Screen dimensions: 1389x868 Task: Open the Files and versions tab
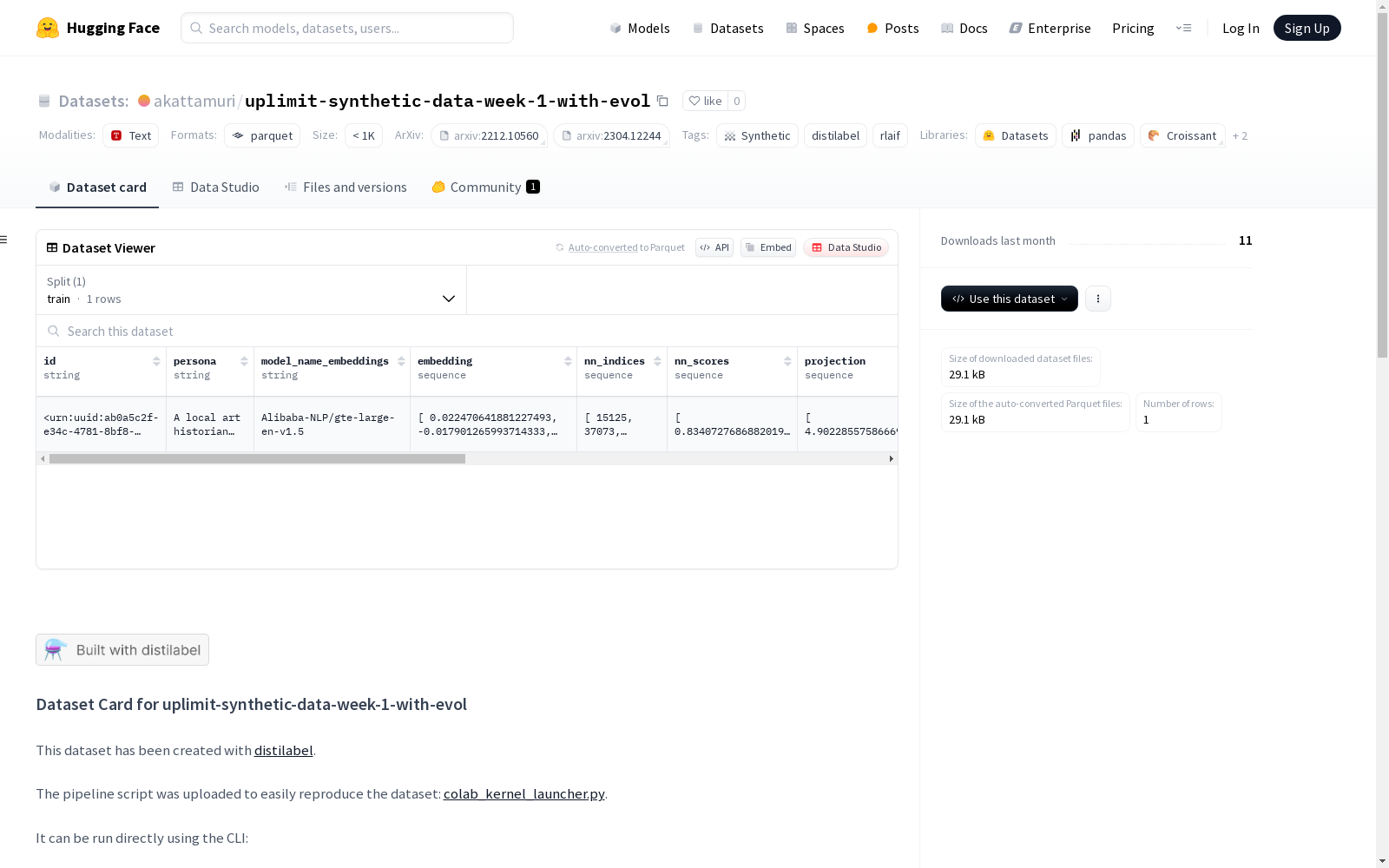tap(346, 187)
